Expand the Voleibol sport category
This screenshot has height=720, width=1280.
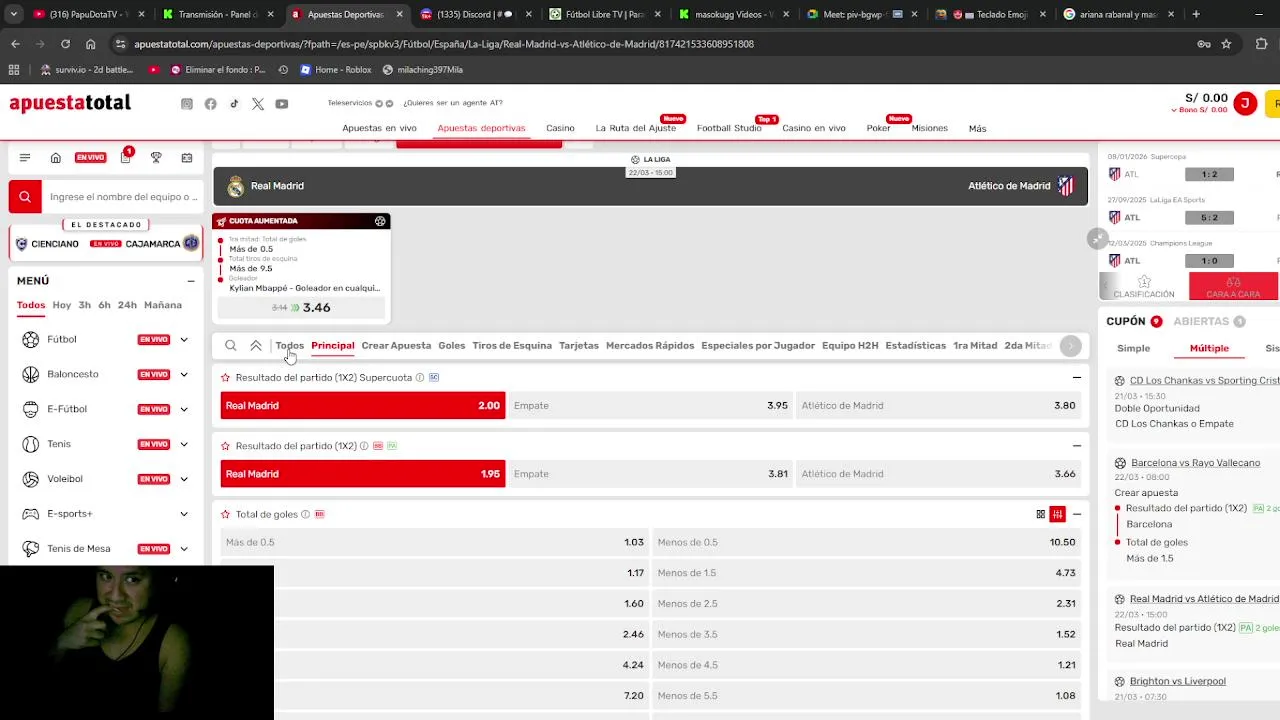[x=184, y=479]
